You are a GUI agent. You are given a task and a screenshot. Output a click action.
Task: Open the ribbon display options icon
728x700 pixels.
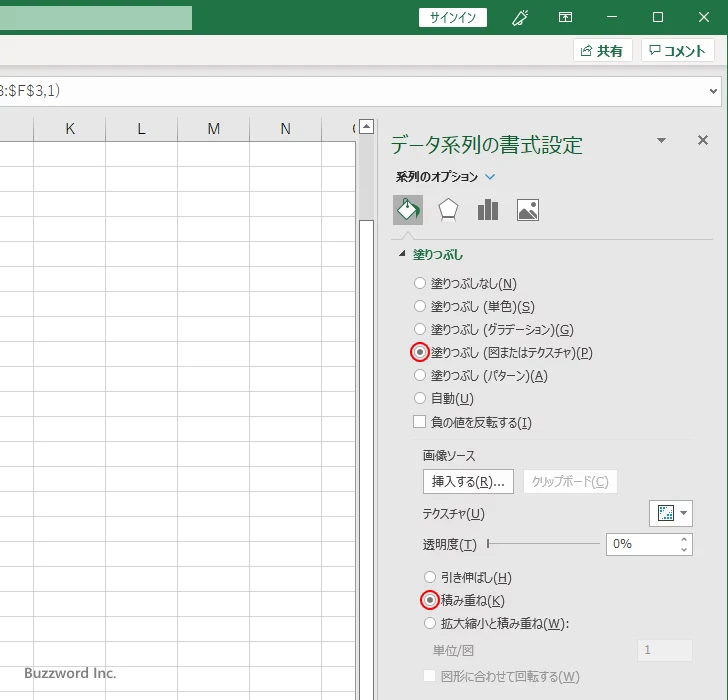coord(565,18)
